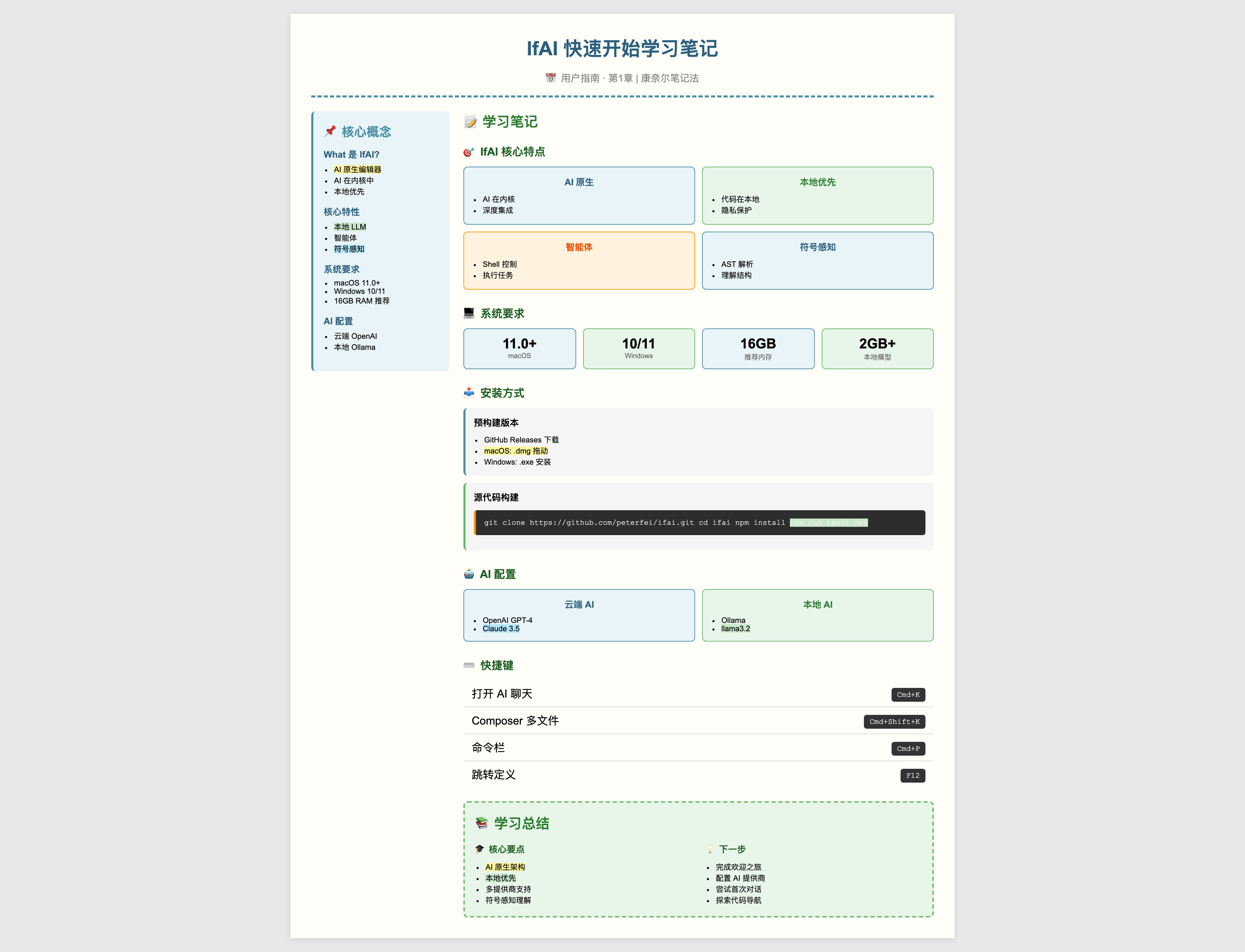Select the target icon beside IfAI 核心特点
Image resolution: width=1245 pixels, height=952 pixels.
point(468,152)
